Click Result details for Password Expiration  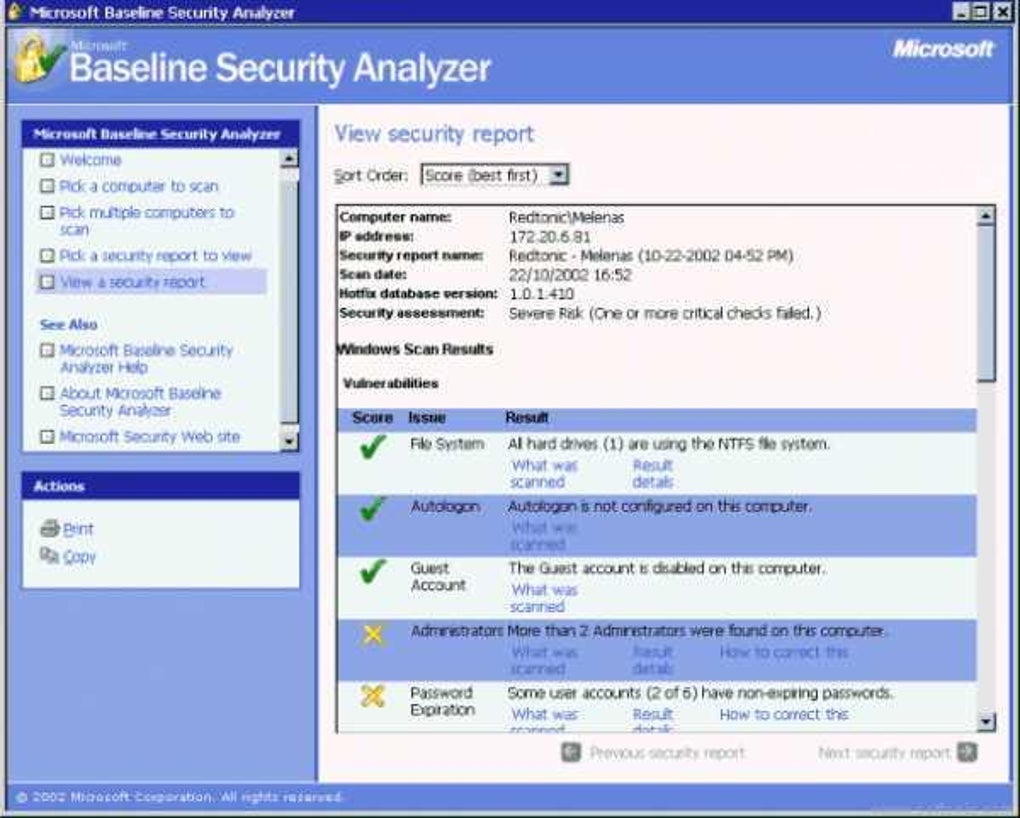click(653, 715)
